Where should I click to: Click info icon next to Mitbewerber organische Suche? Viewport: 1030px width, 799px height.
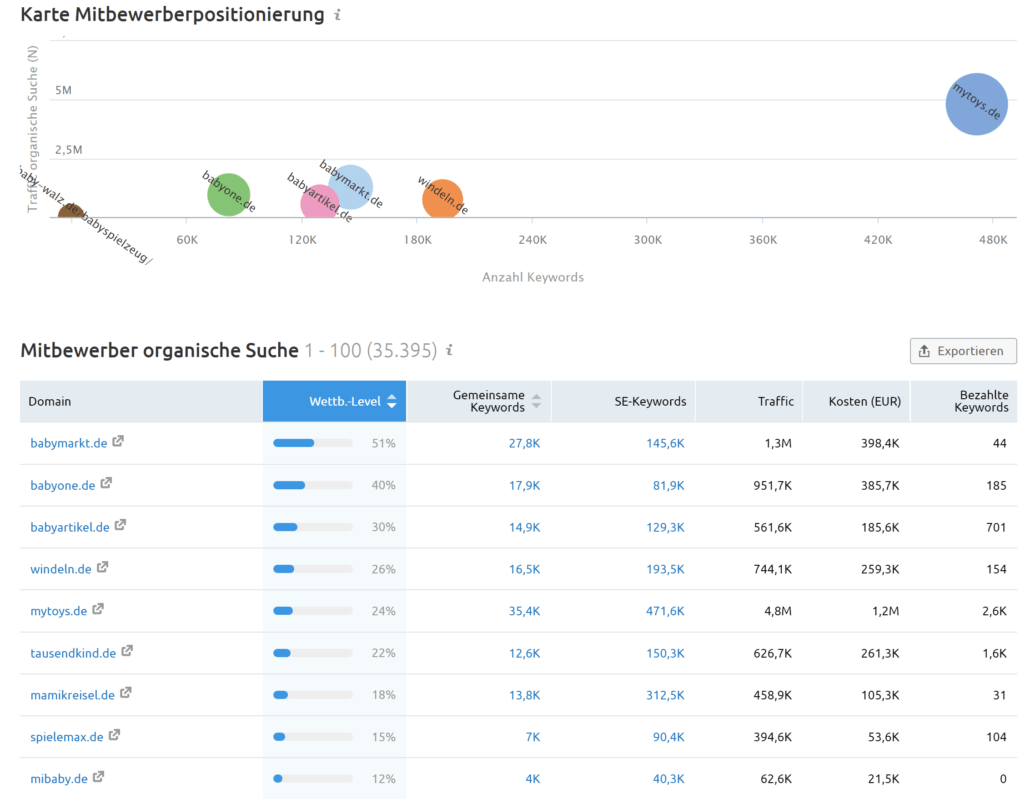[x=449, y=350]
